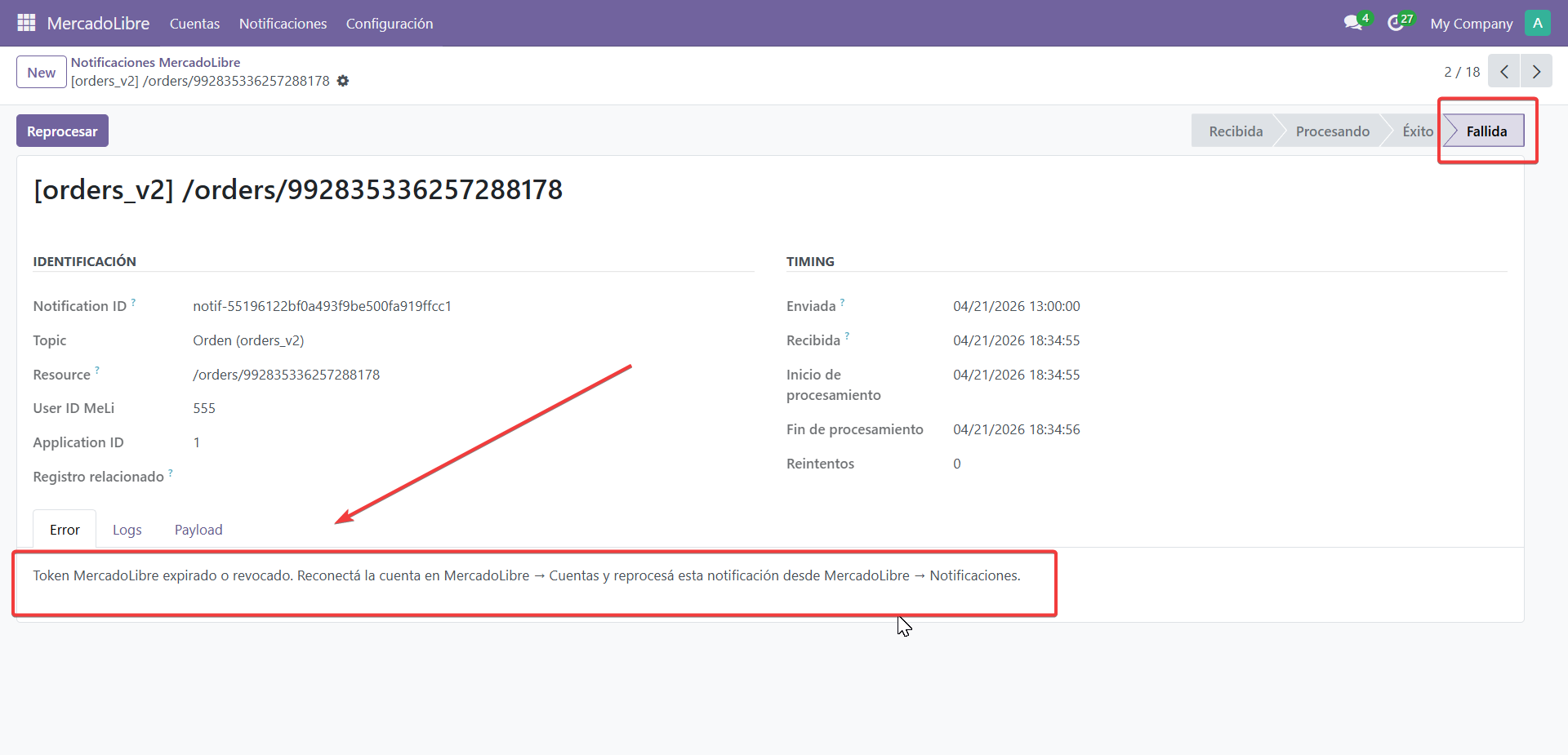The width and height of the screenshot is (1568, 755).
Task: Show help tooltip next to Notification ID
Action: (x=133, y=302)
